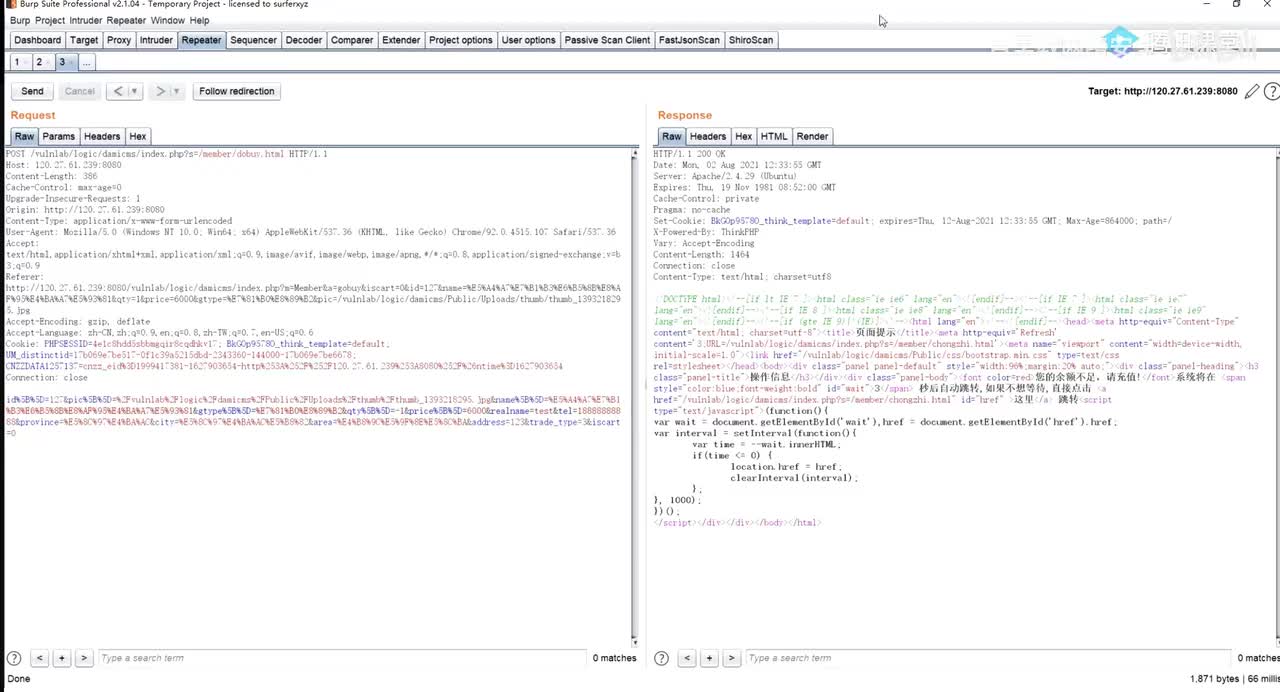Switch to the Intruder tool tab
1280x692 pixels.
tap(156, 40)
